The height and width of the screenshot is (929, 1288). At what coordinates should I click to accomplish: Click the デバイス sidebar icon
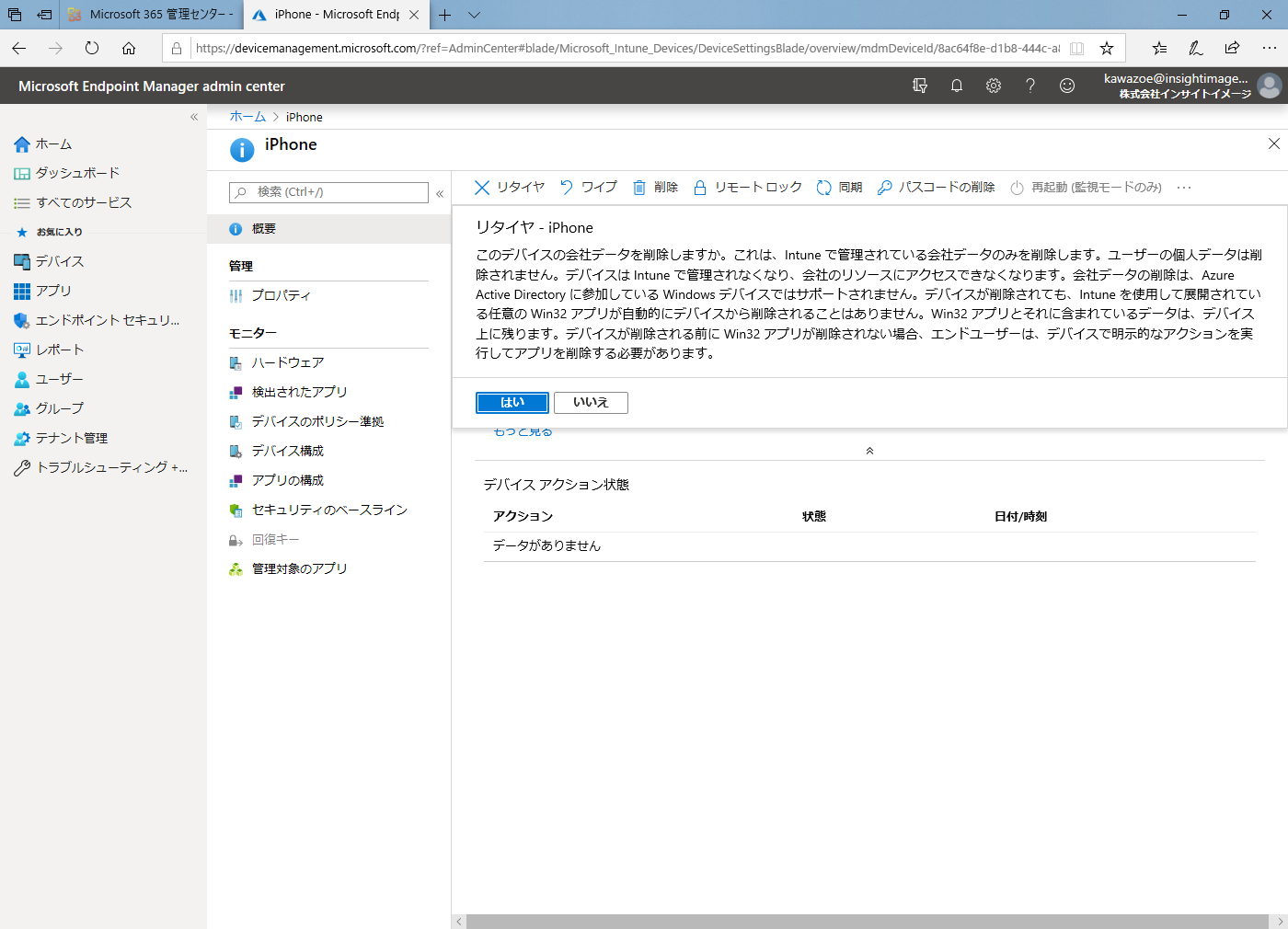tap(22, 262)
